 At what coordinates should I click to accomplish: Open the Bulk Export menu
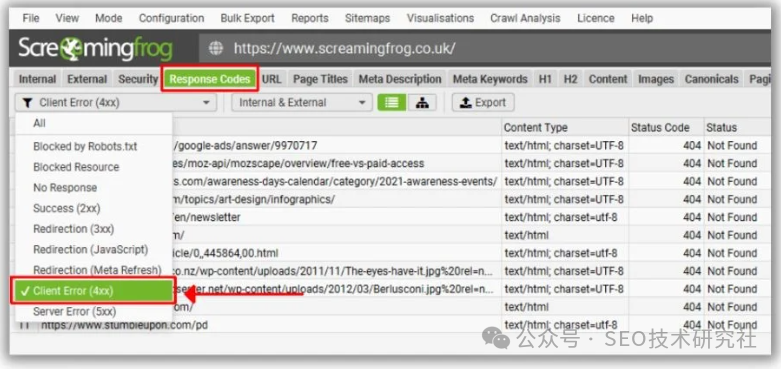point(248,18)
